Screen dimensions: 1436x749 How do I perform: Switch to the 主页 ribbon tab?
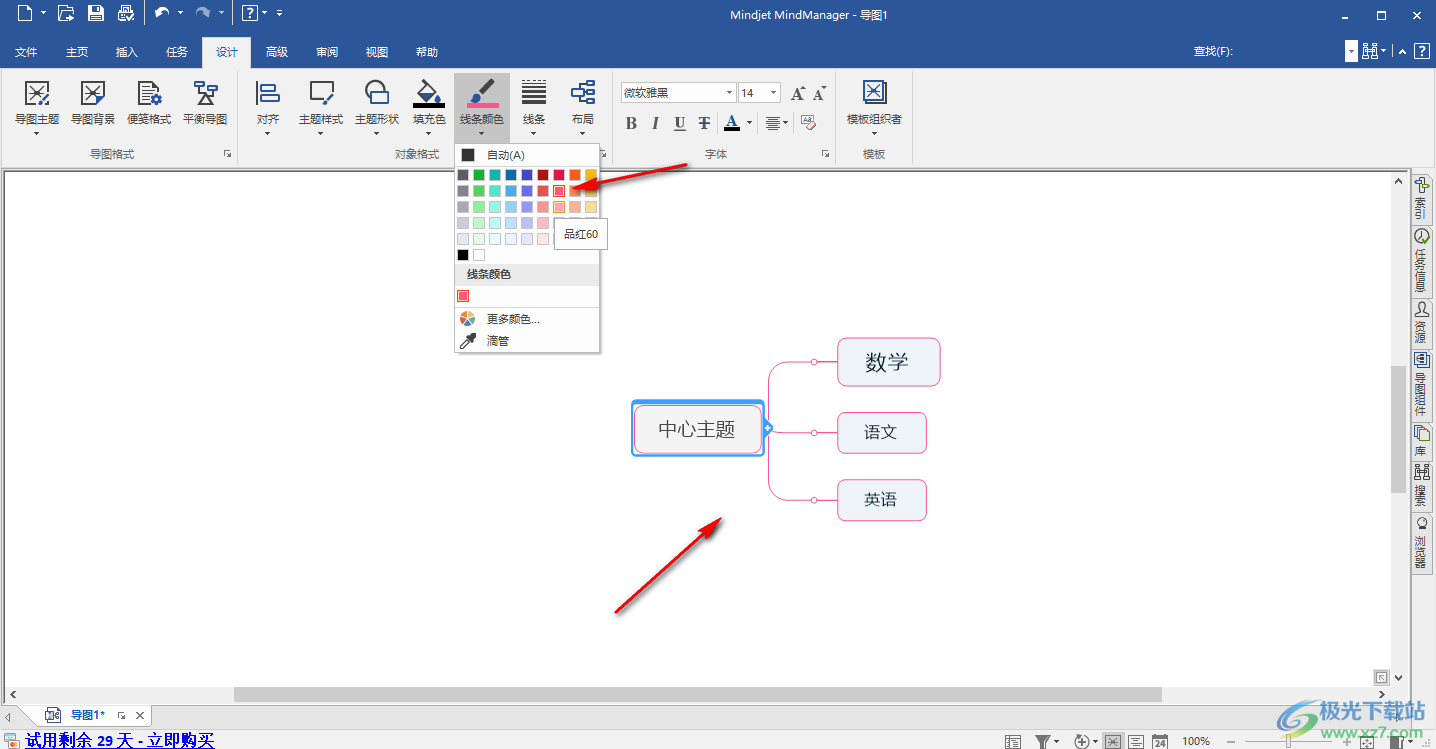pyautogui.click(x=77, y=52)
